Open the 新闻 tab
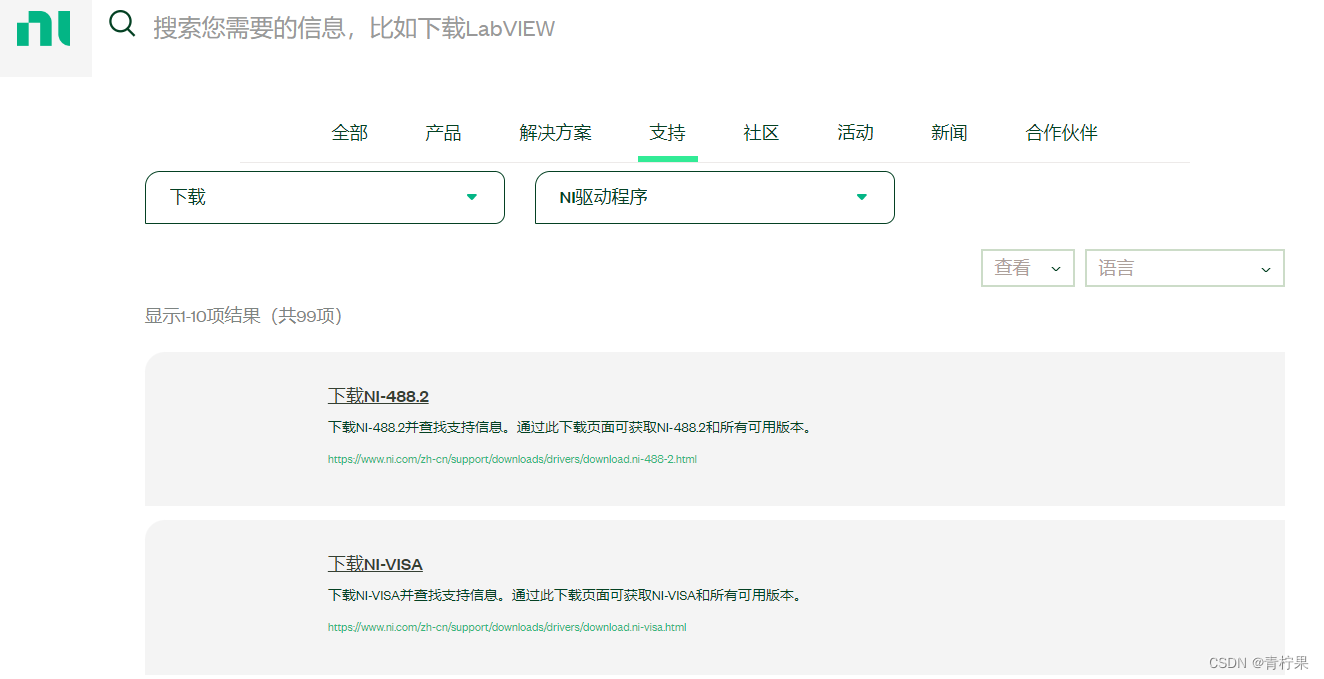Image resolution: width=1324 pixels, height=679 pixels. click(949, 133)
